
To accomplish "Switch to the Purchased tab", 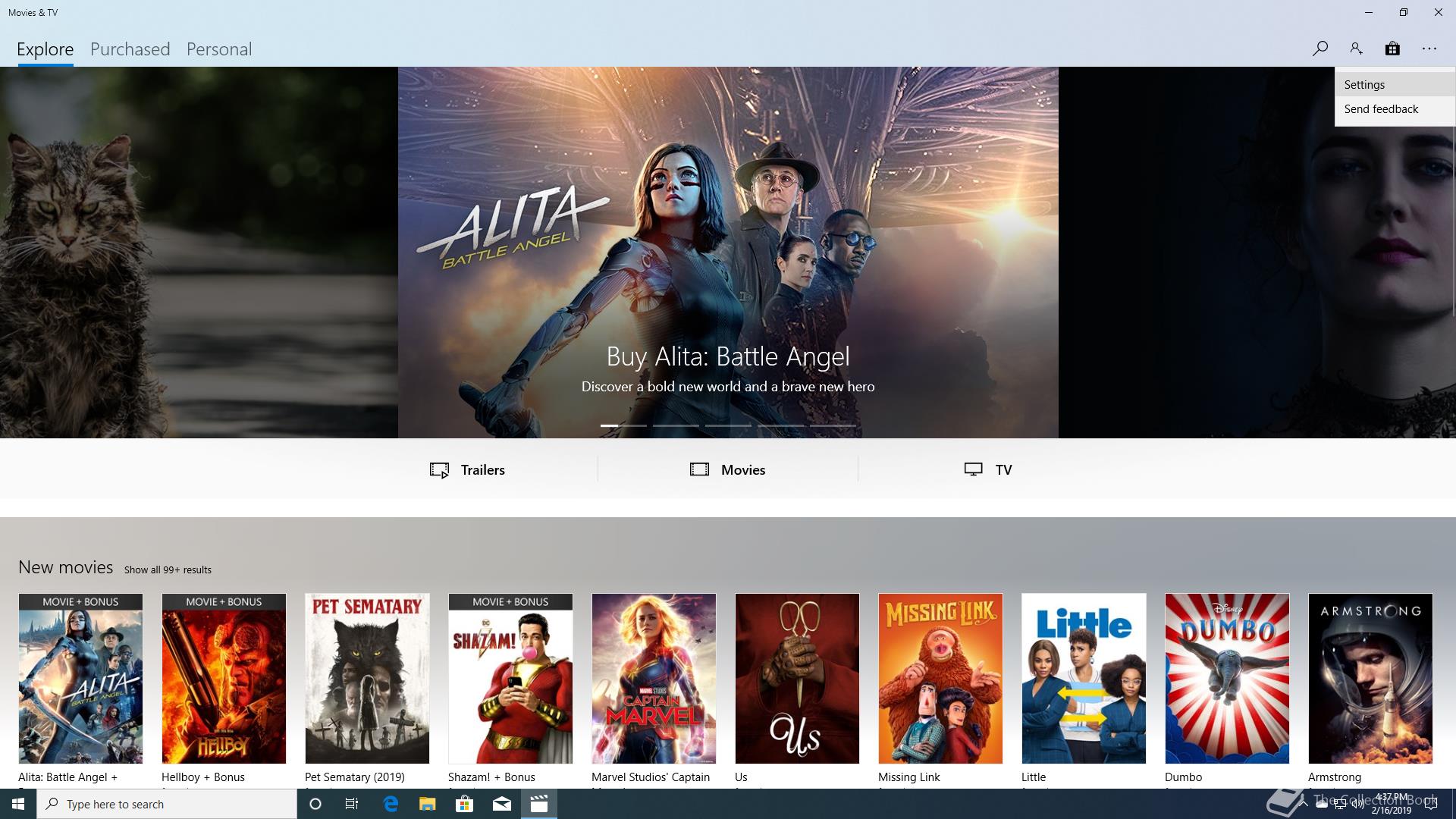I will [x=130, y=49].
